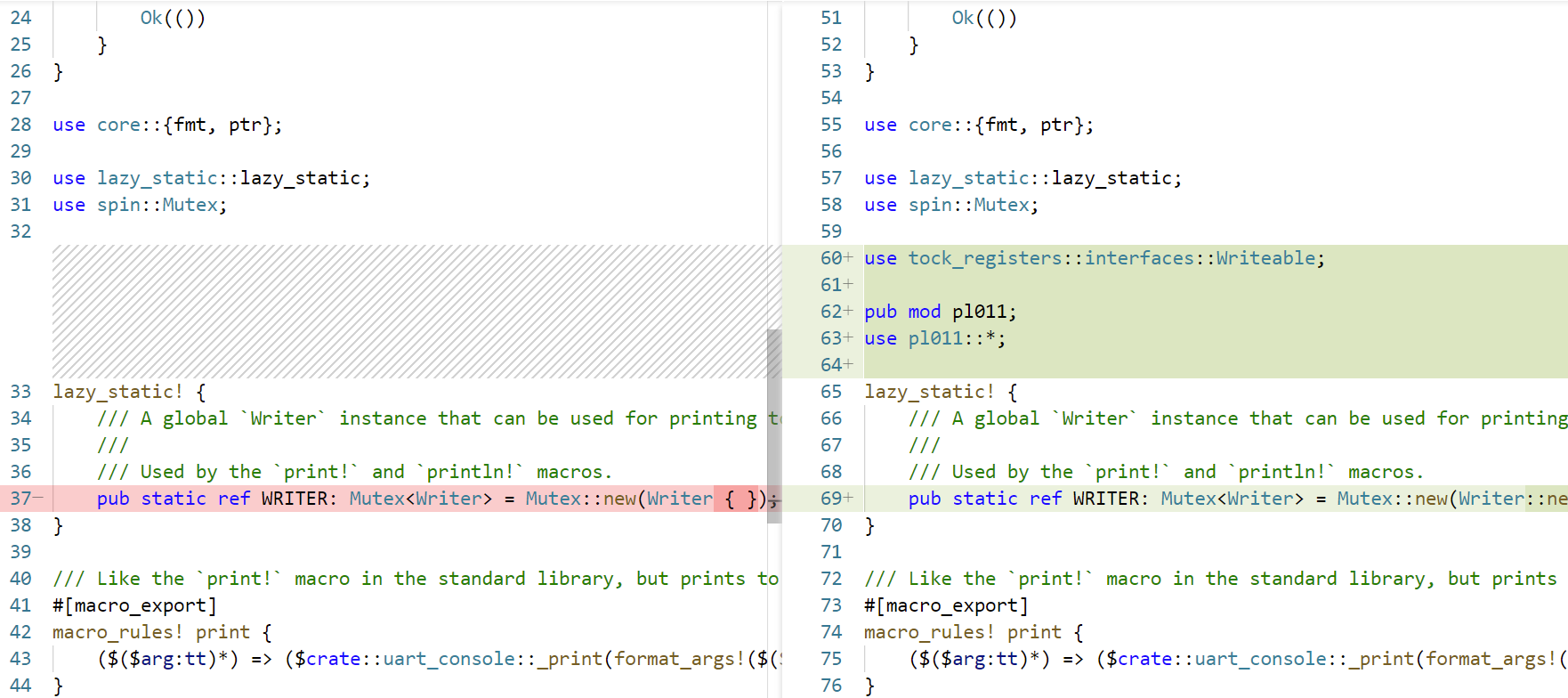Click the plus marker on modified line 69
The width and height of the screenshot is (1568, 698).
(848, 499)
